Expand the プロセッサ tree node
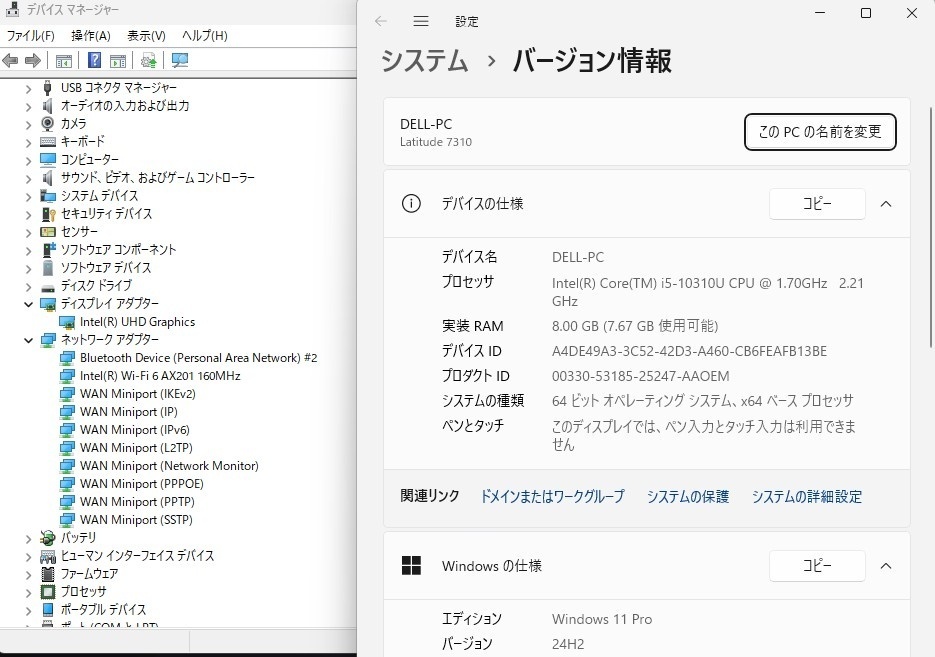Screen dimensions: 935x657 (28, 593)
